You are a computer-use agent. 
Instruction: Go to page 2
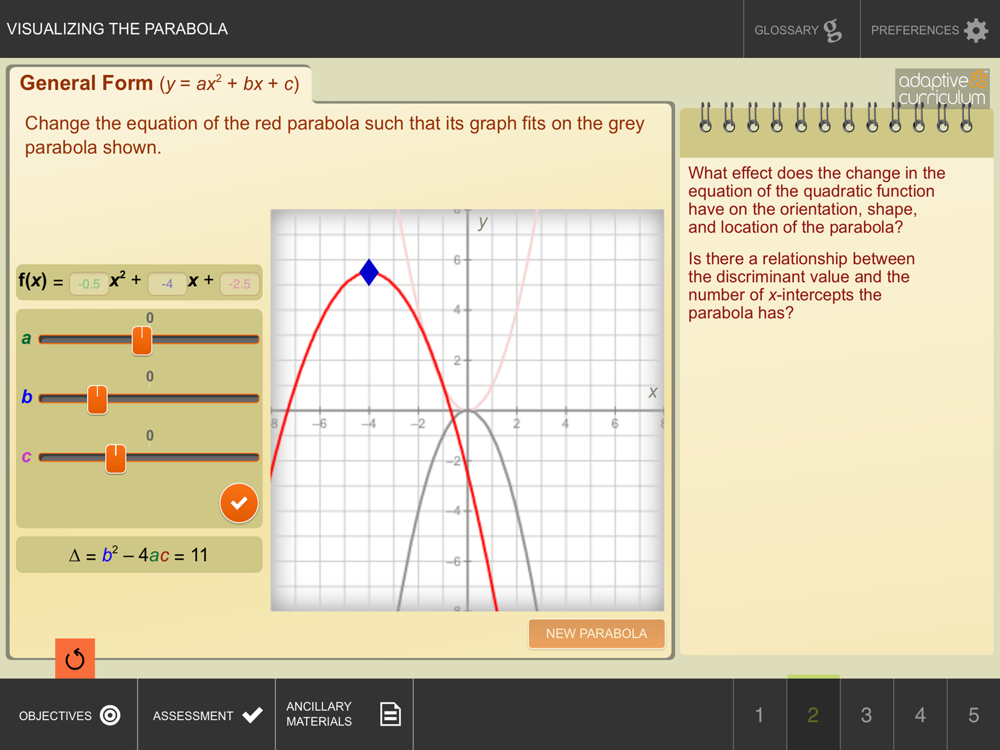(x=813, y=714)
